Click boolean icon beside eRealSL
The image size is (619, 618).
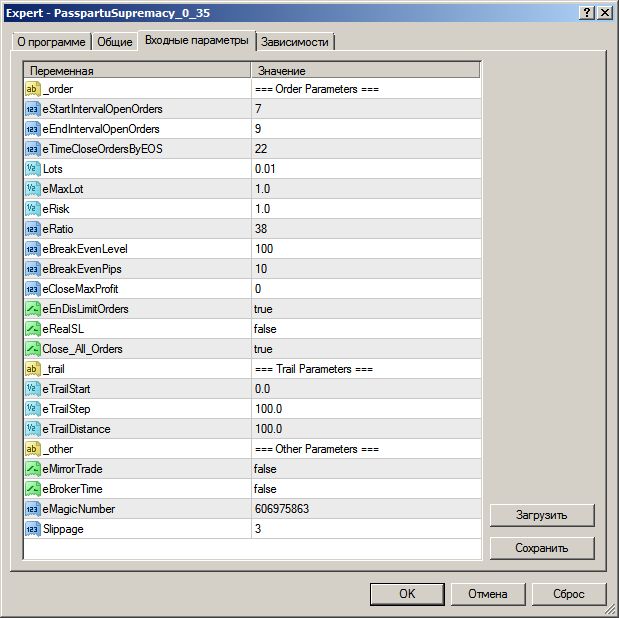coord(33,329)
